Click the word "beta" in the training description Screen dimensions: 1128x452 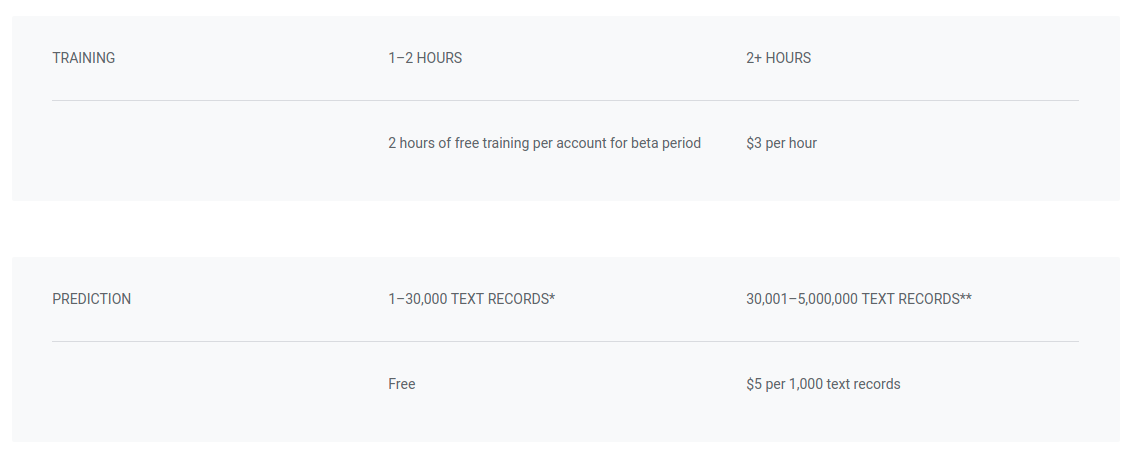(x=647, y=143)
